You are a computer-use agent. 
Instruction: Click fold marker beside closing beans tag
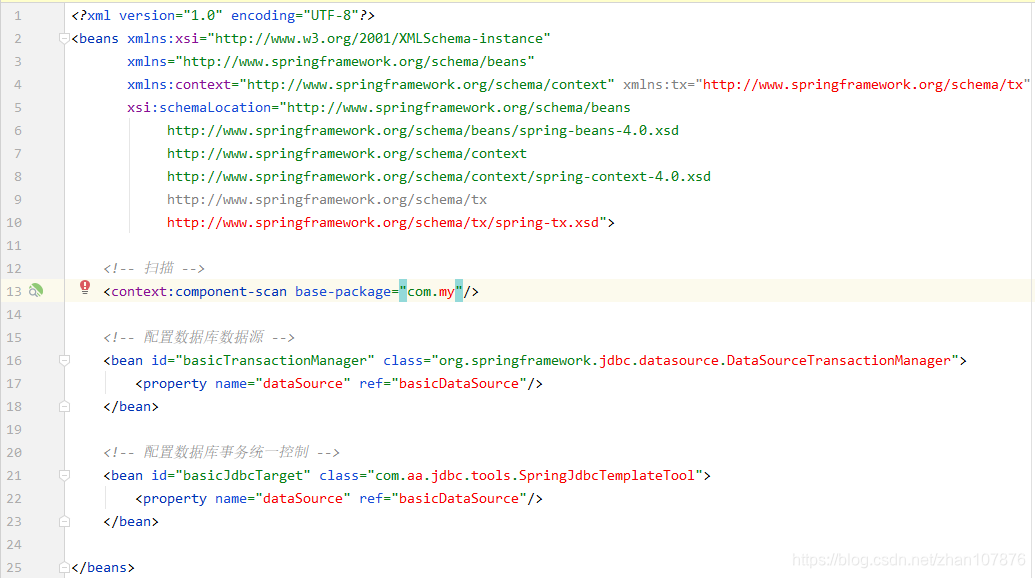click(64, 567)
